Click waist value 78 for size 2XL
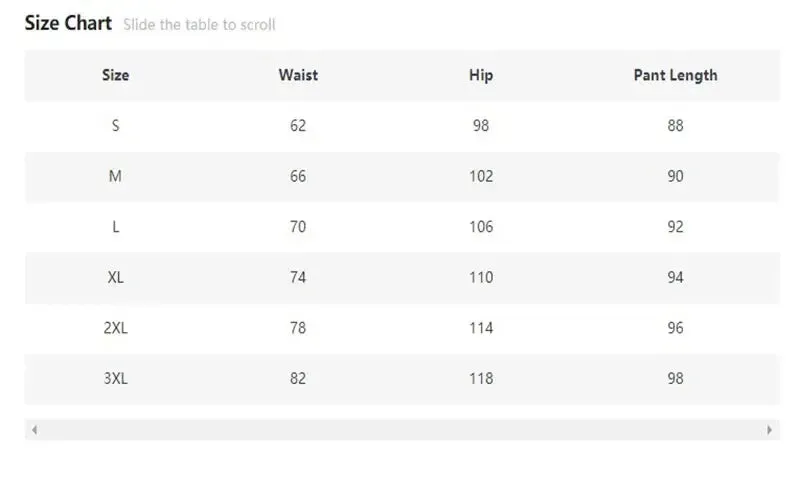800x500 pixels. (298, 328)
